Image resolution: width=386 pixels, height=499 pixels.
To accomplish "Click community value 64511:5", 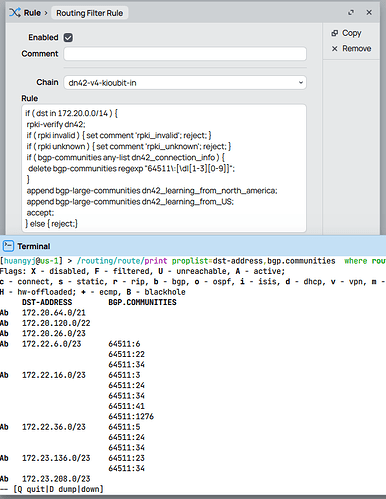I will coord(124,427).
